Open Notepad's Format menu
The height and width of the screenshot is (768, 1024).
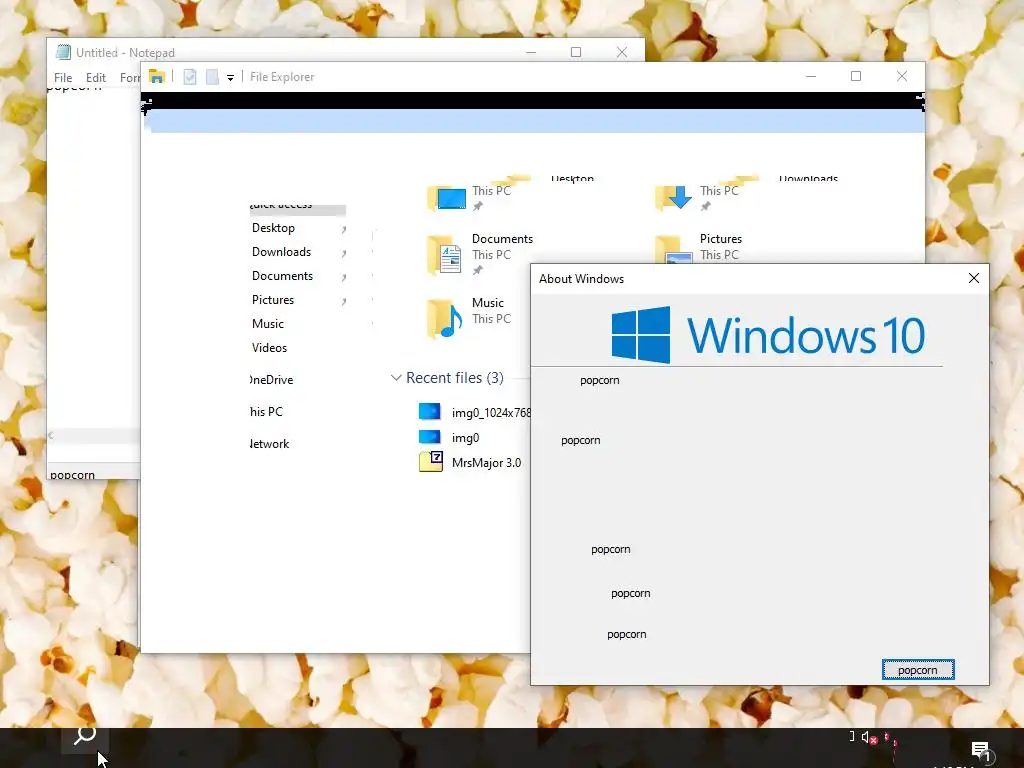point(130,78)
